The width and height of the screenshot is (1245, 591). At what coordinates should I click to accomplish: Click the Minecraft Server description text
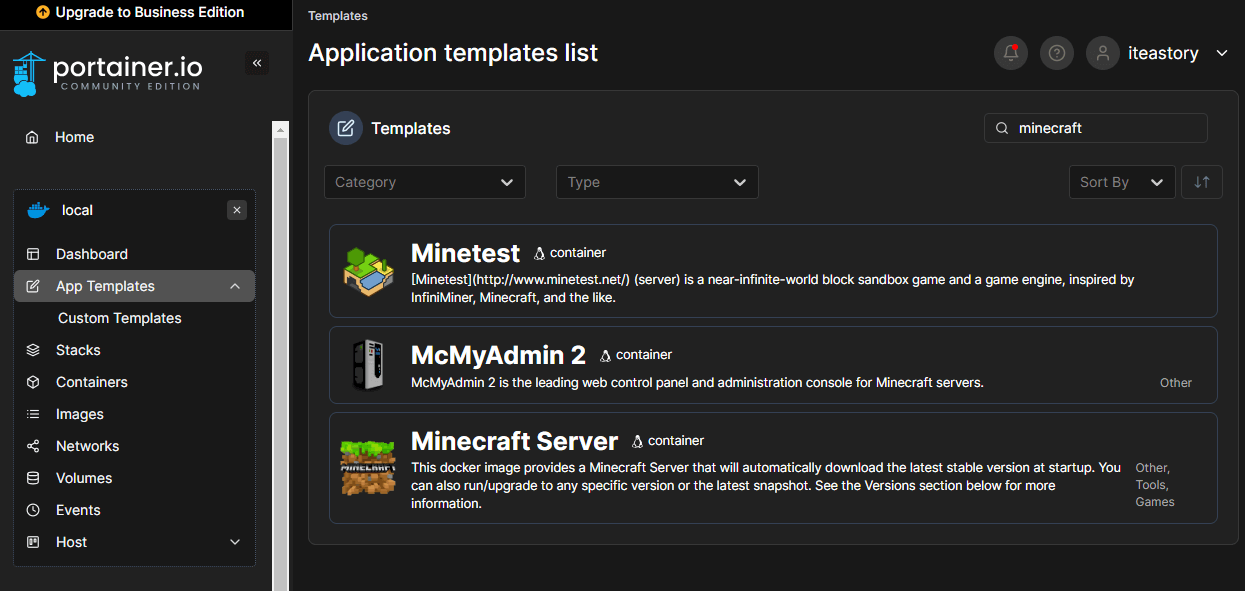click(766, 486)
